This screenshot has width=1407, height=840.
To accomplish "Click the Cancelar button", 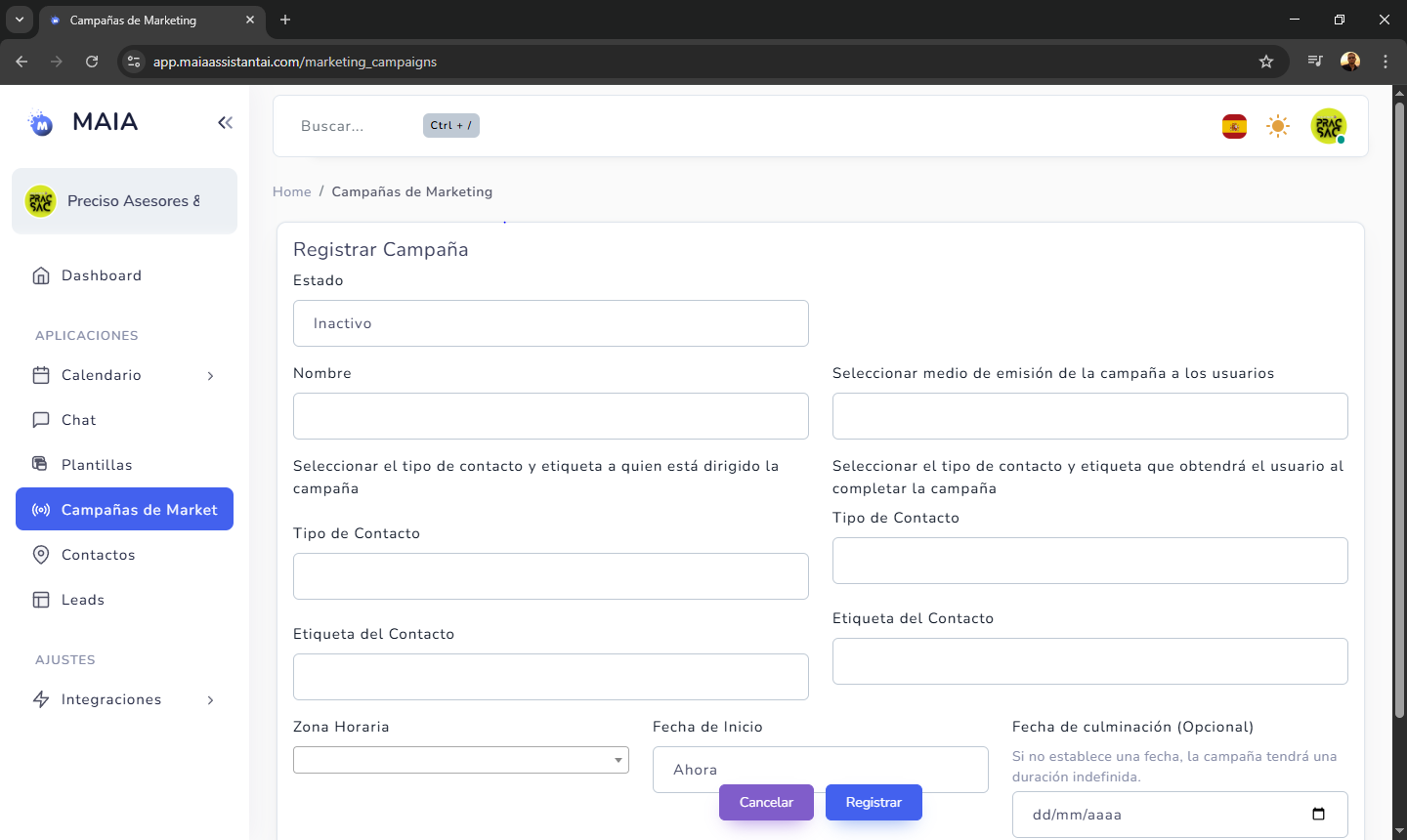I will (766, 802).
